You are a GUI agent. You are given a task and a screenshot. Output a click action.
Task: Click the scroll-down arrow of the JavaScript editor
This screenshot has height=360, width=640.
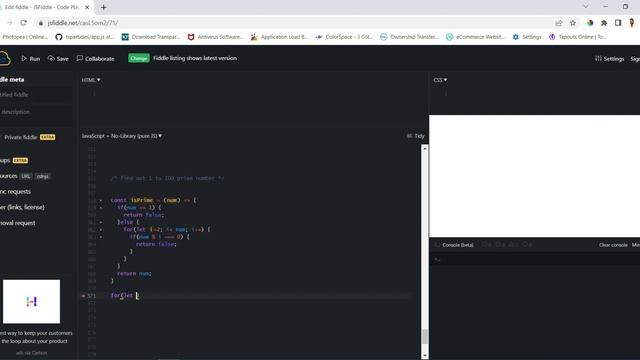point(425,356)
